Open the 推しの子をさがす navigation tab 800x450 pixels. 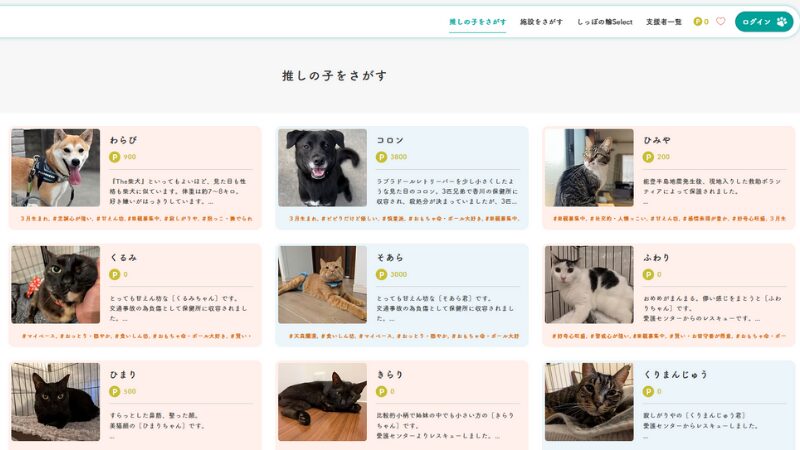pyautogui.click(x=478, y=22)
